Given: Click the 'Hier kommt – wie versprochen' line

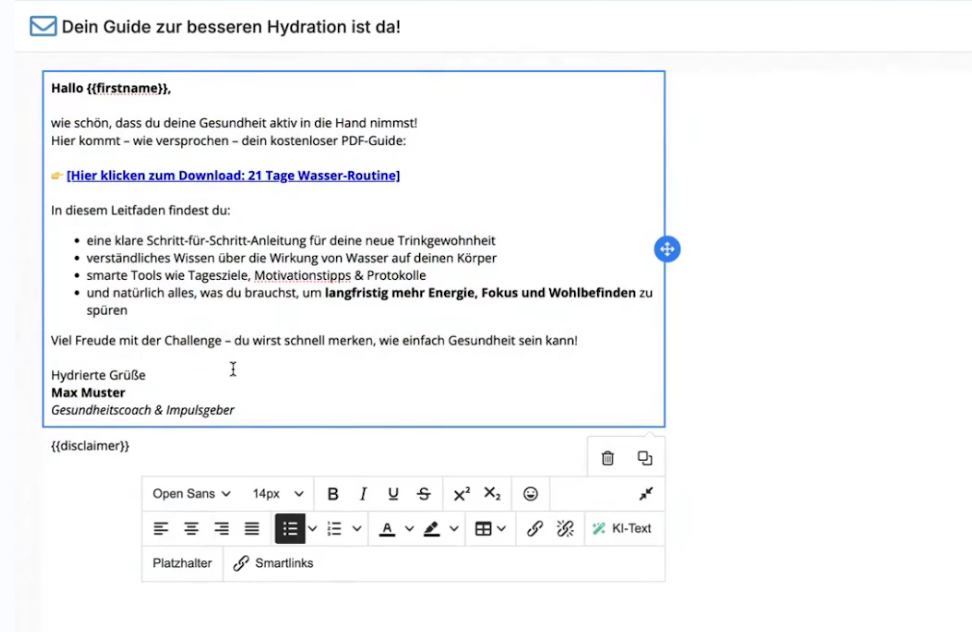Looking at the screenshot, I should (x=228, y=141).
